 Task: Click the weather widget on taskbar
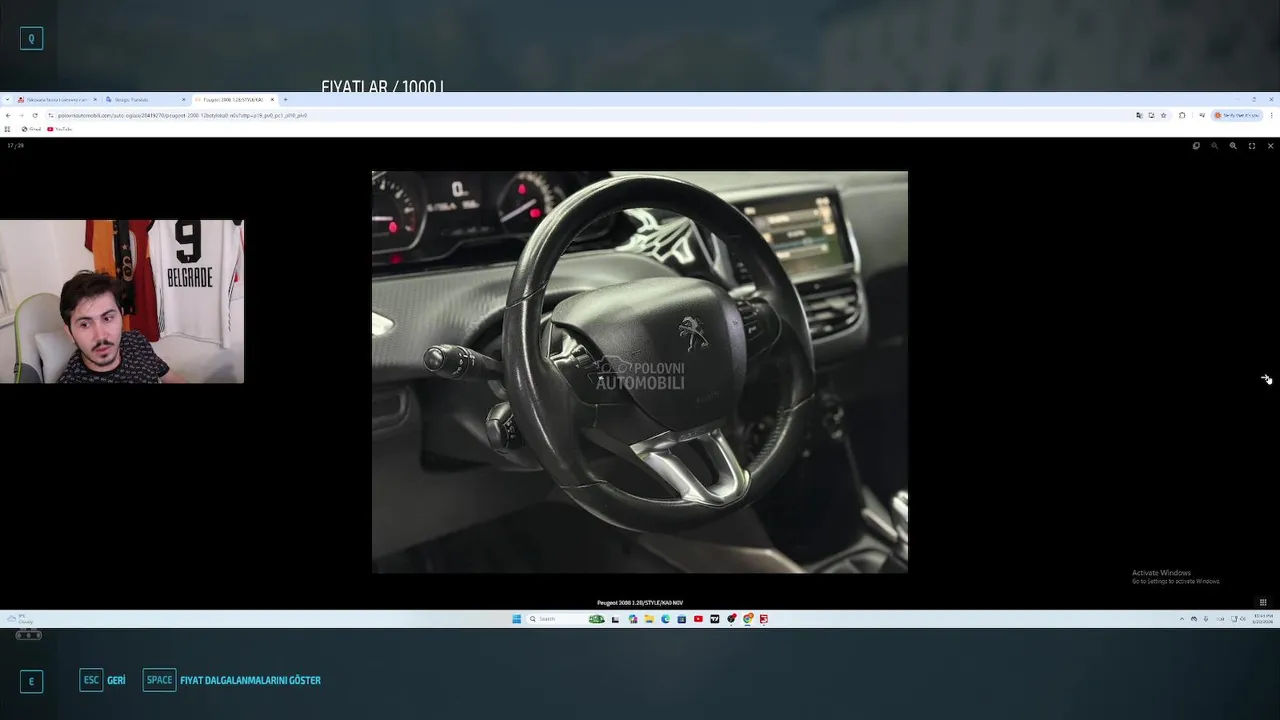pyautogui.click(x=20, y=619)
